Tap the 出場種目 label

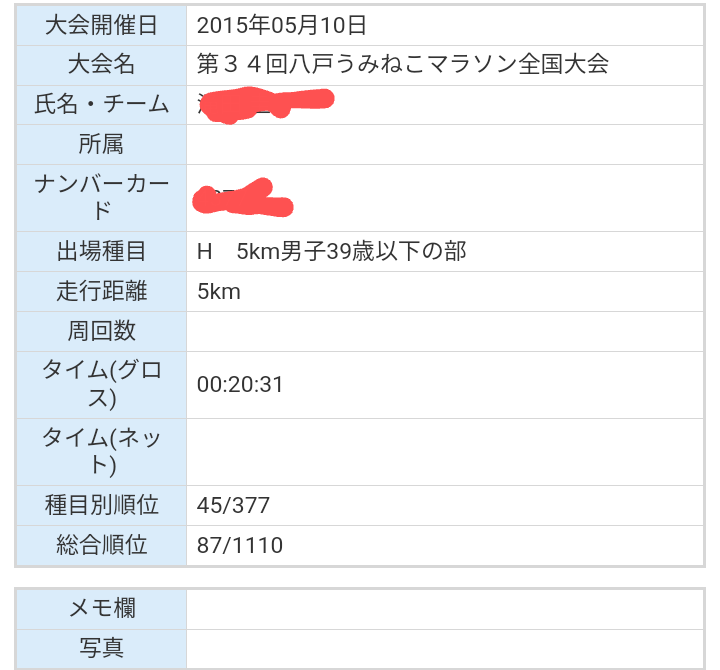101,251
